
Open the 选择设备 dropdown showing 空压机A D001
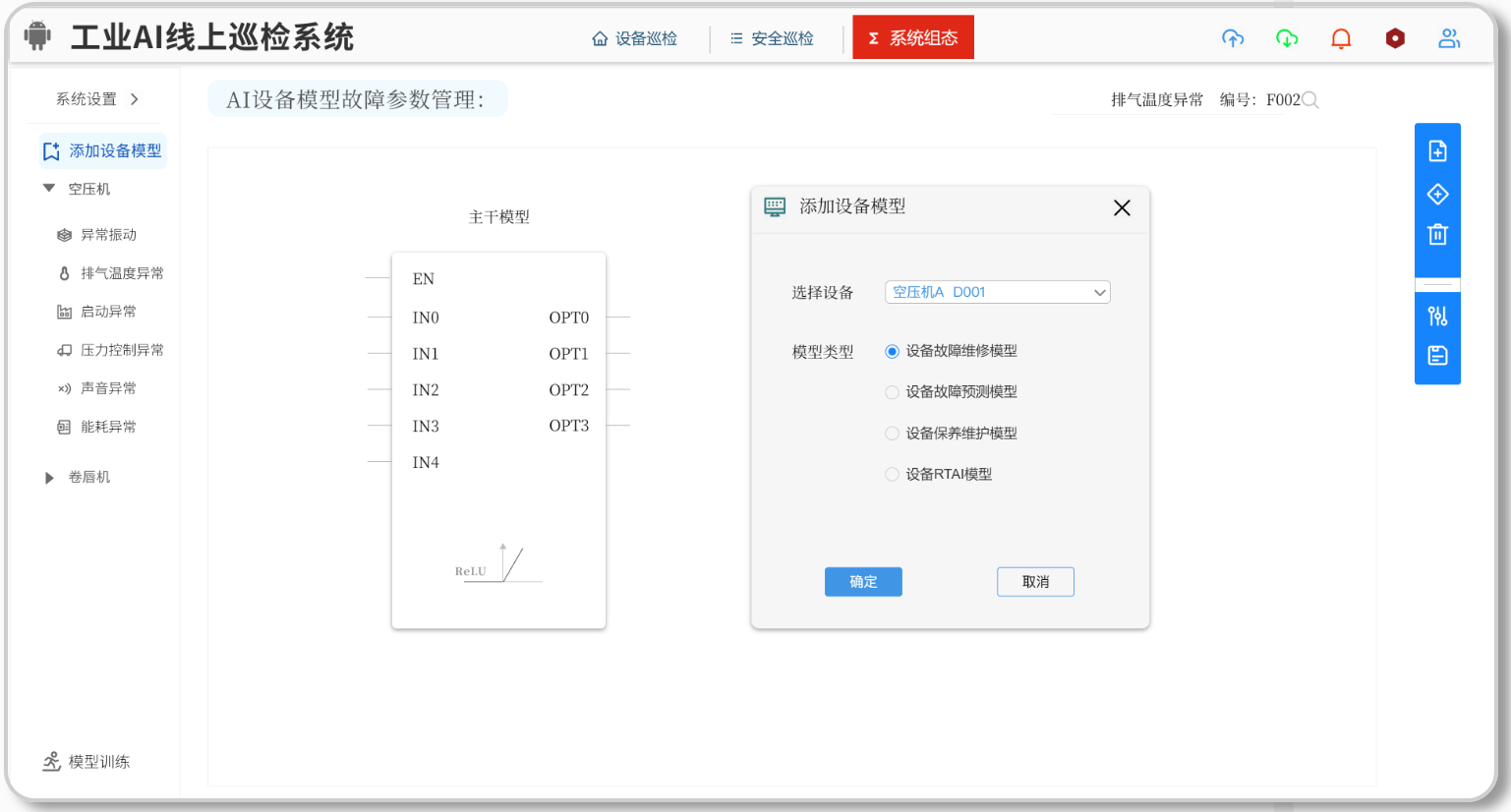[x=997, y=292]
